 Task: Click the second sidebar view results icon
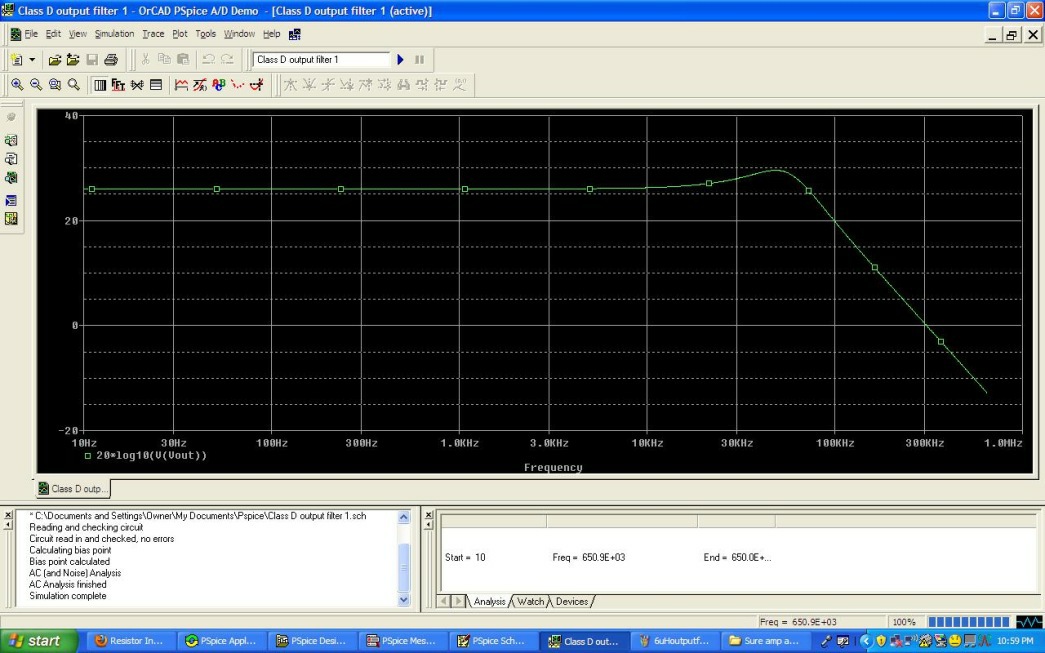click(11, 159)
